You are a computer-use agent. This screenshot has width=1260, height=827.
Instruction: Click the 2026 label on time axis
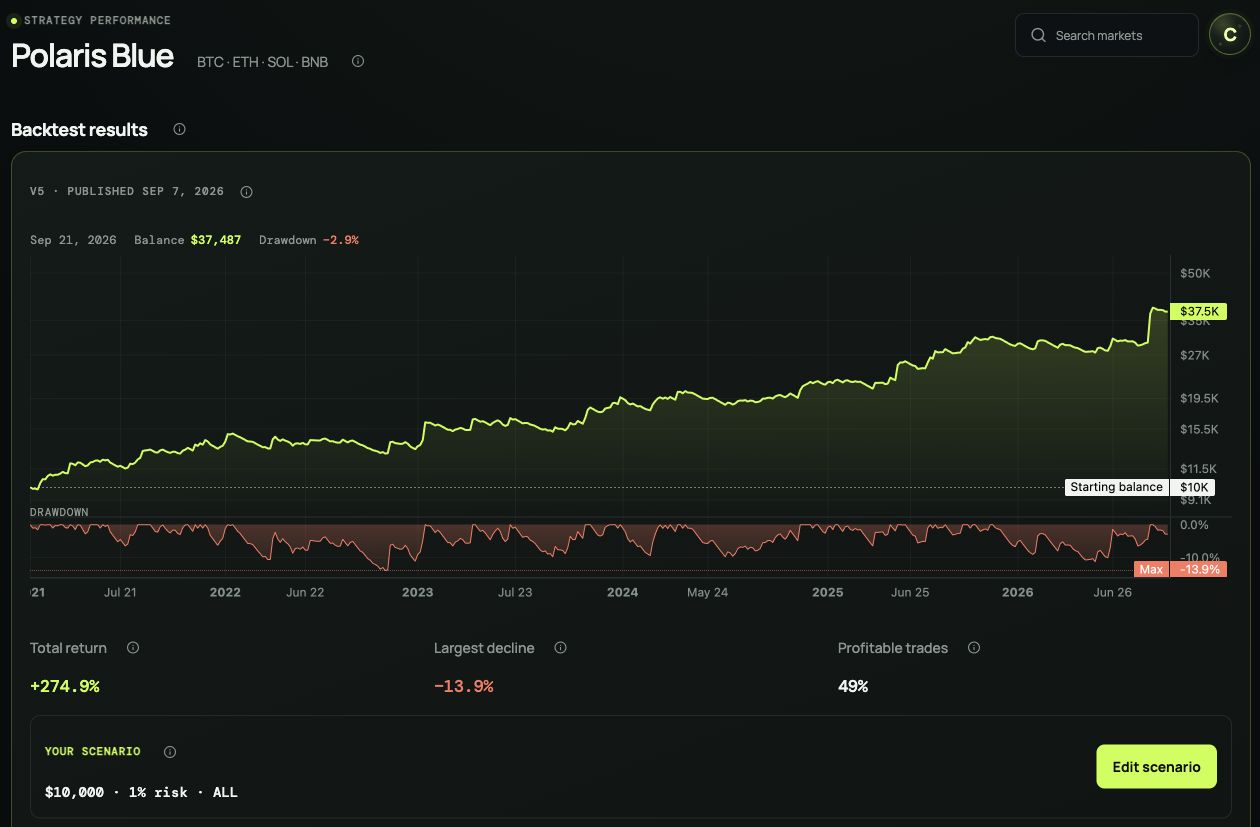(x=1017, y=592)
